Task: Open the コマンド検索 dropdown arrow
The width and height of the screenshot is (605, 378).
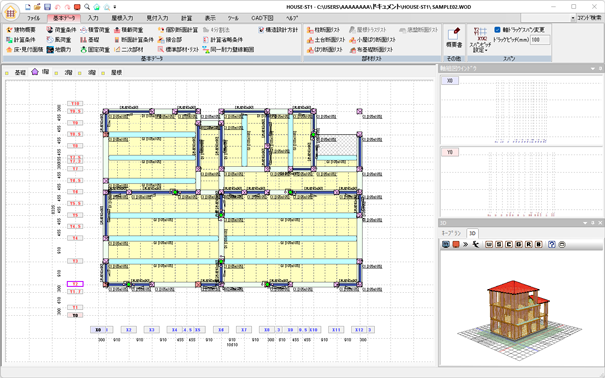Action: click(573, 18)
